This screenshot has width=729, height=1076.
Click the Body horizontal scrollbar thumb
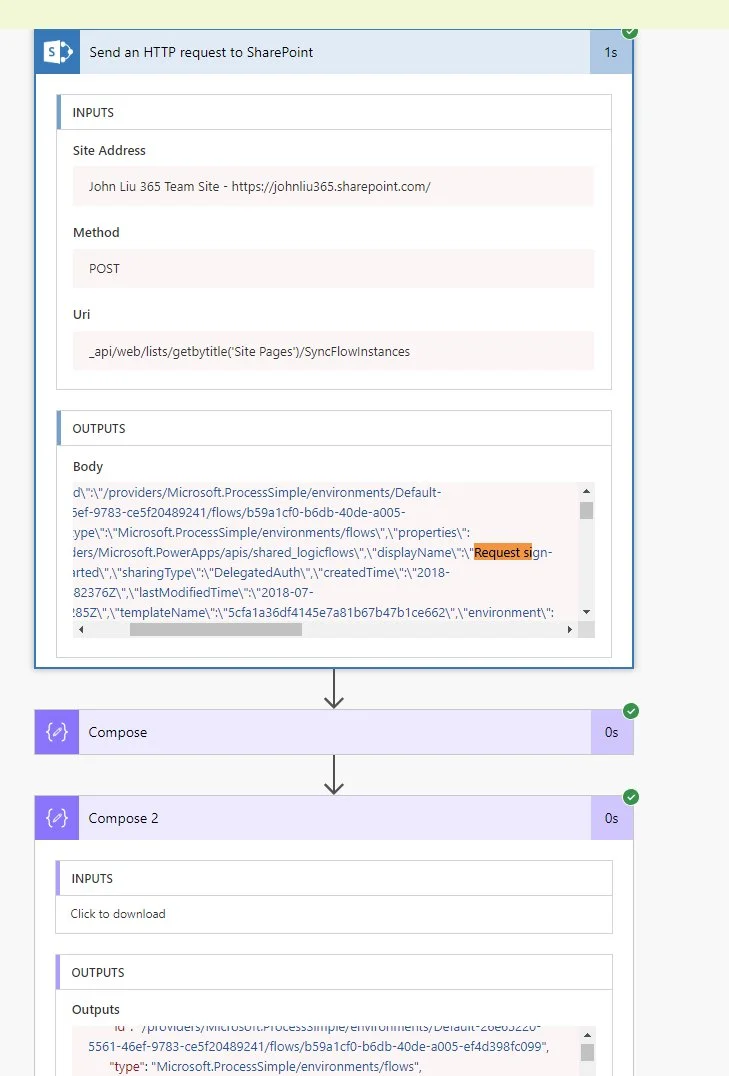[x=215, y=630]
